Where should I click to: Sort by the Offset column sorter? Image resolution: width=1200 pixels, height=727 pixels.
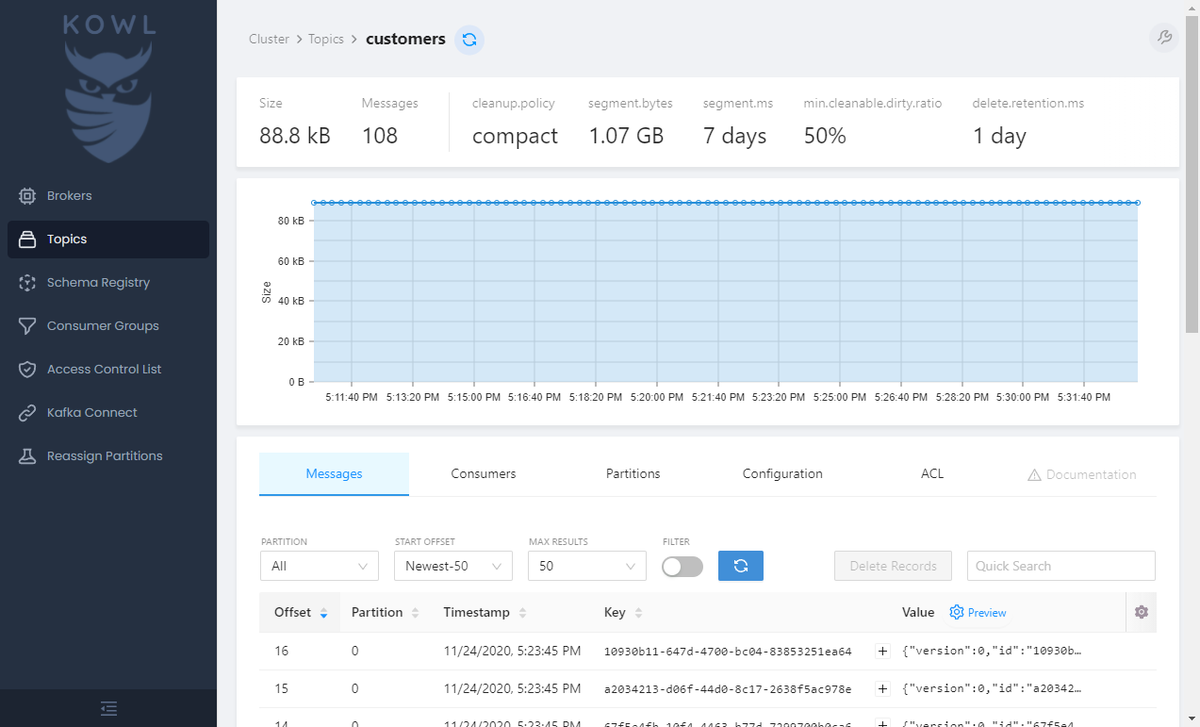click(323, 613)
